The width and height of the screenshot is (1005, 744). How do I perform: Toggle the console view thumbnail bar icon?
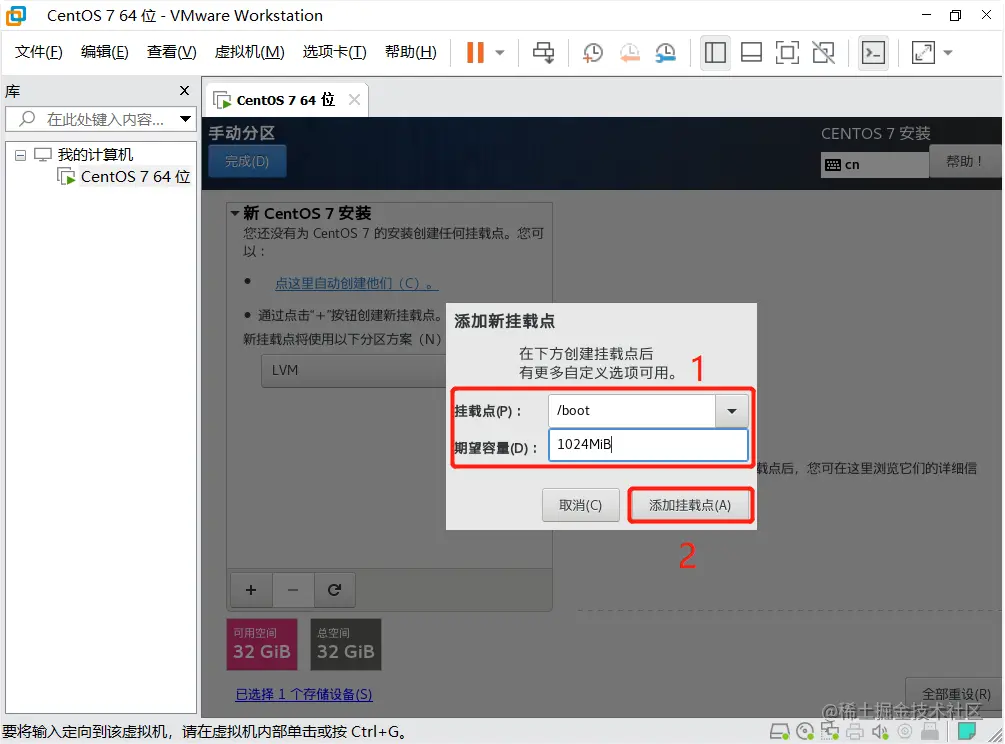751,52
